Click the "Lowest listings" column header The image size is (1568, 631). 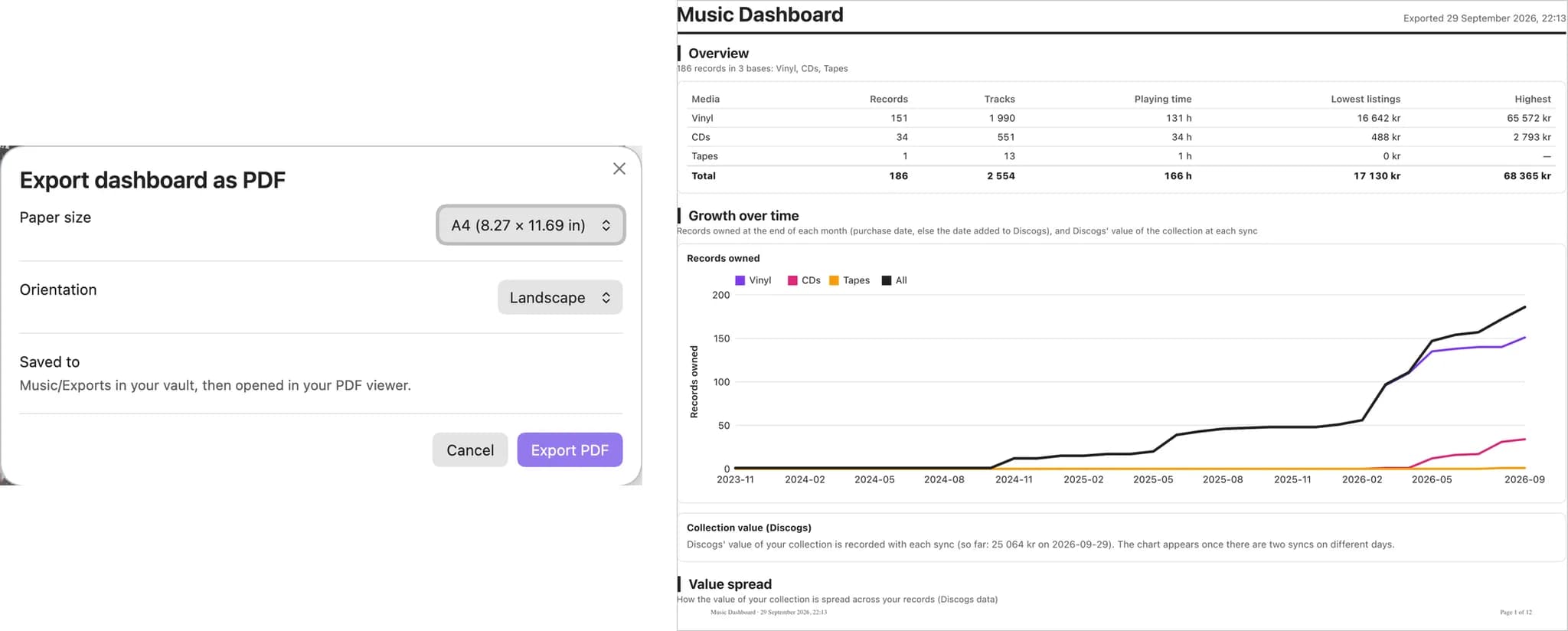[1366, 99]
